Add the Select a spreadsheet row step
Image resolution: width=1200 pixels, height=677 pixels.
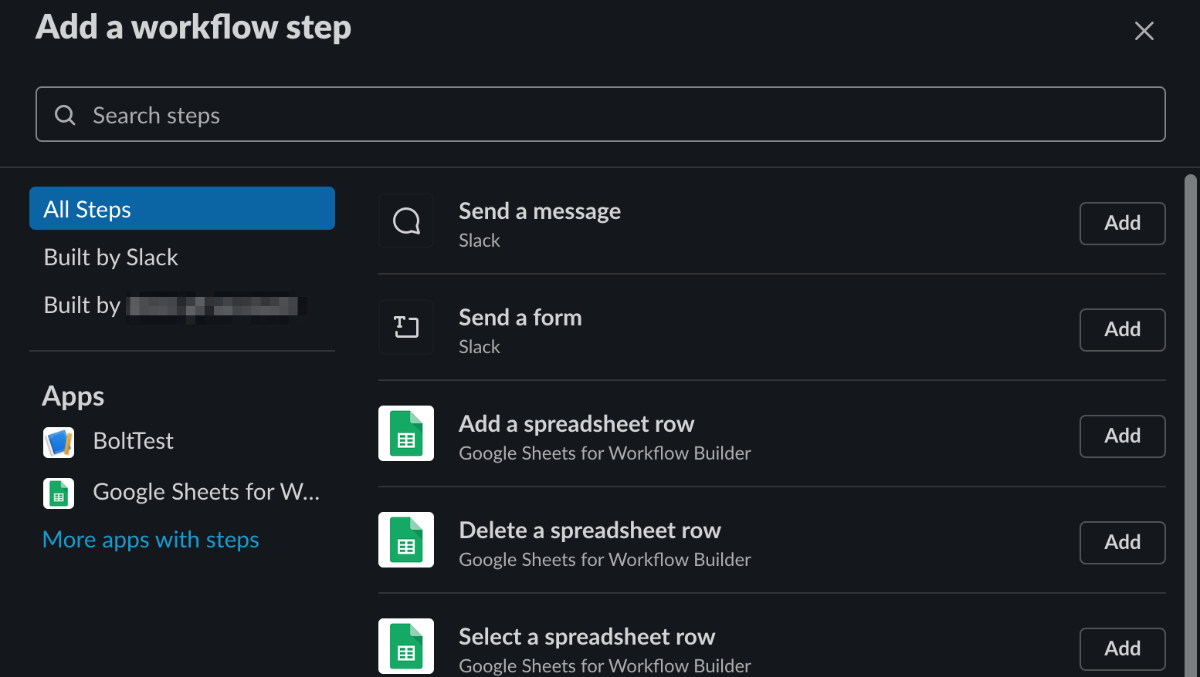1122,648
